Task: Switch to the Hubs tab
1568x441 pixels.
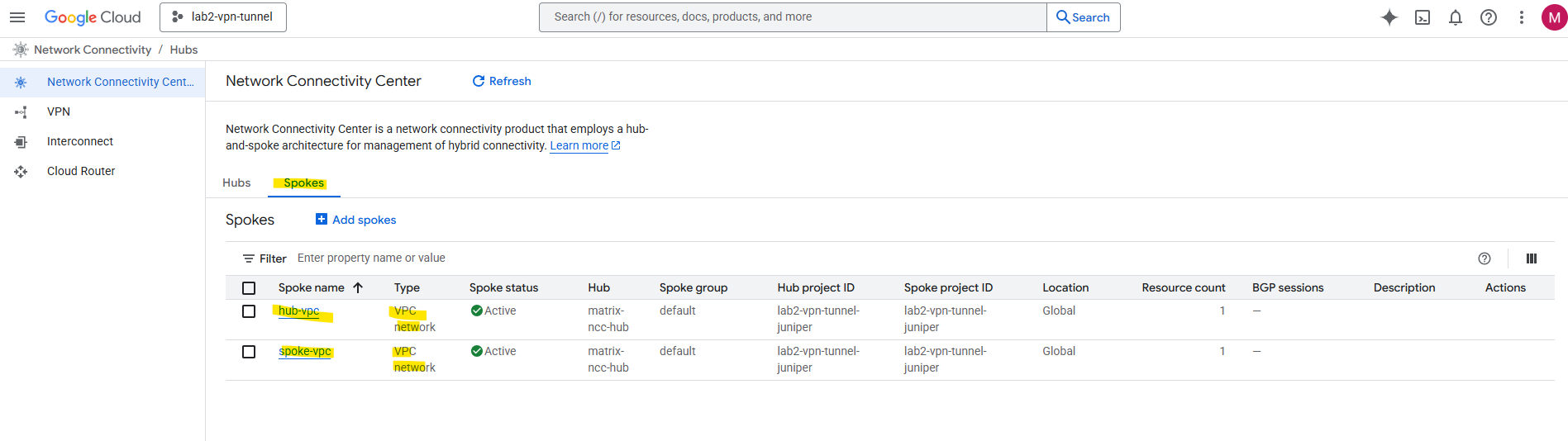Action: [x=236, y=183]
